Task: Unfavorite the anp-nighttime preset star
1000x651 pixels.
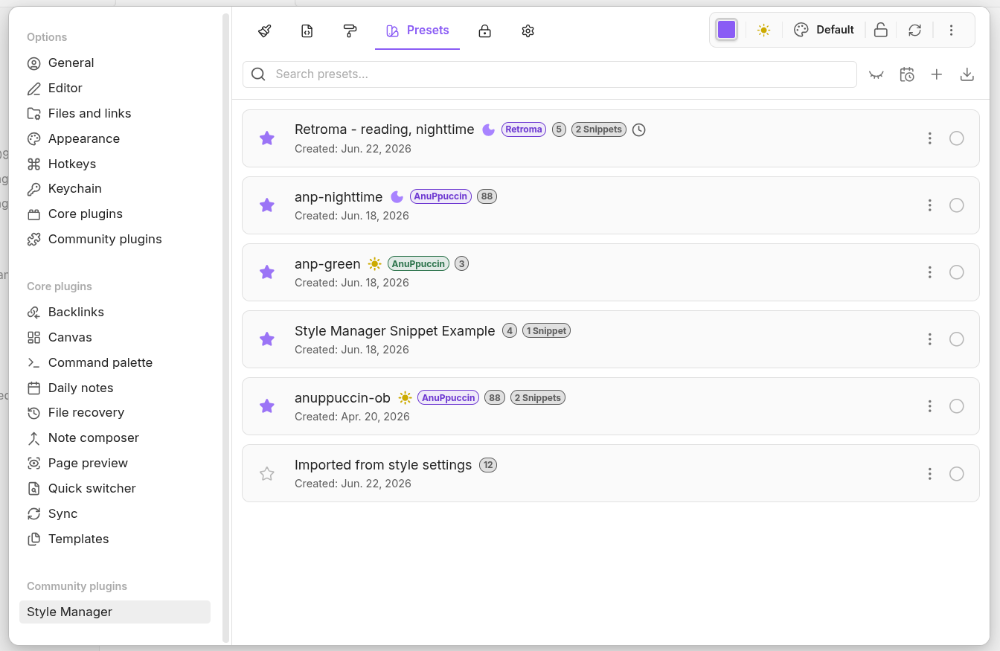Action: 267,205
